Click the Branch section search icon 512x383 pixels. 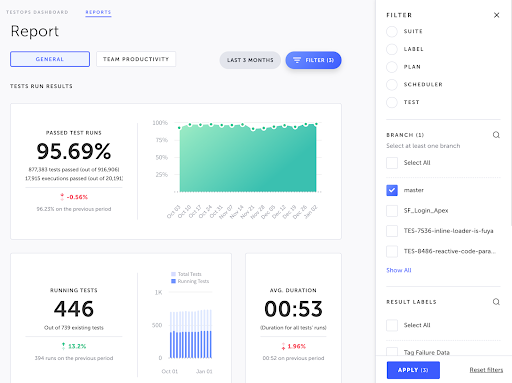(x=496, y=135)
